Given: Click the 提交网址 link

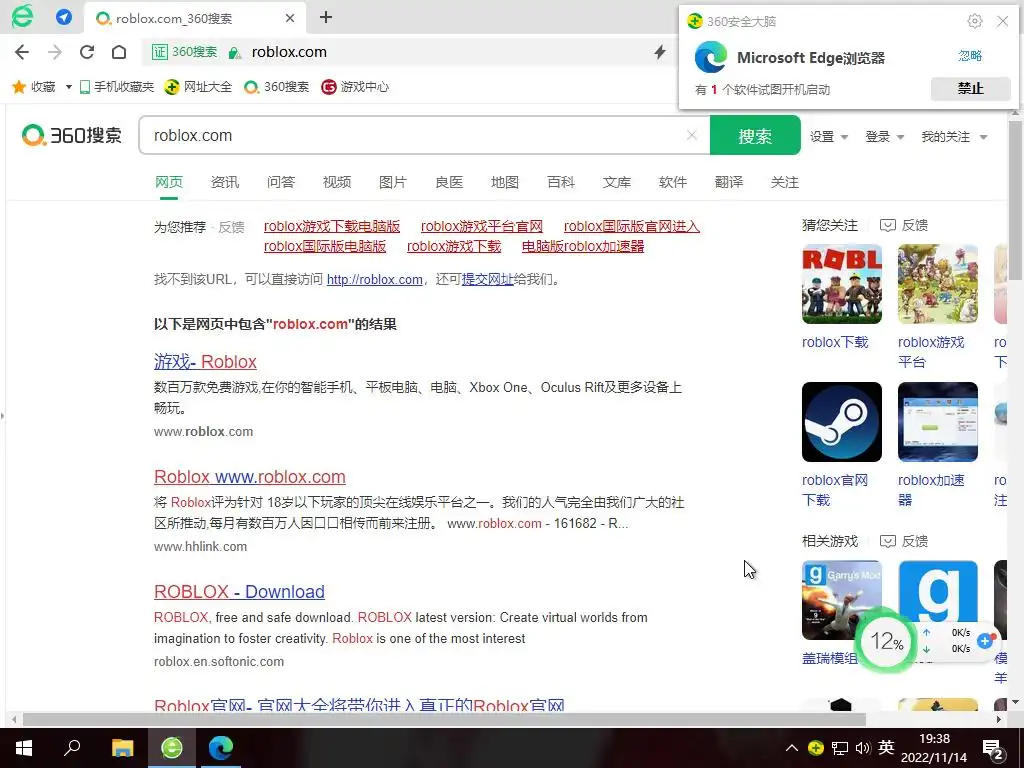Looking at the screenshot, I should click(x=487, y=280).
